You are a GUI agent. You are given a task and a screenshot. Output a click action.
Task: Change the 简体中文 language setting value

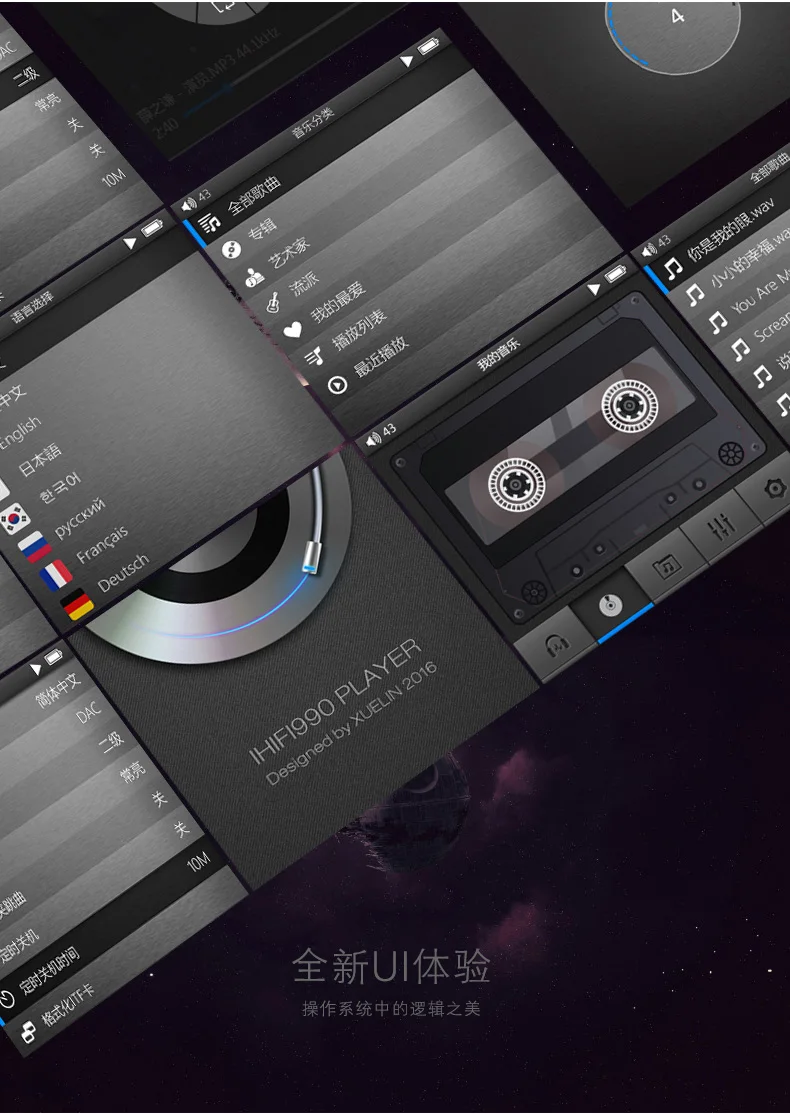pyautogui.click(x=59, y=690)
